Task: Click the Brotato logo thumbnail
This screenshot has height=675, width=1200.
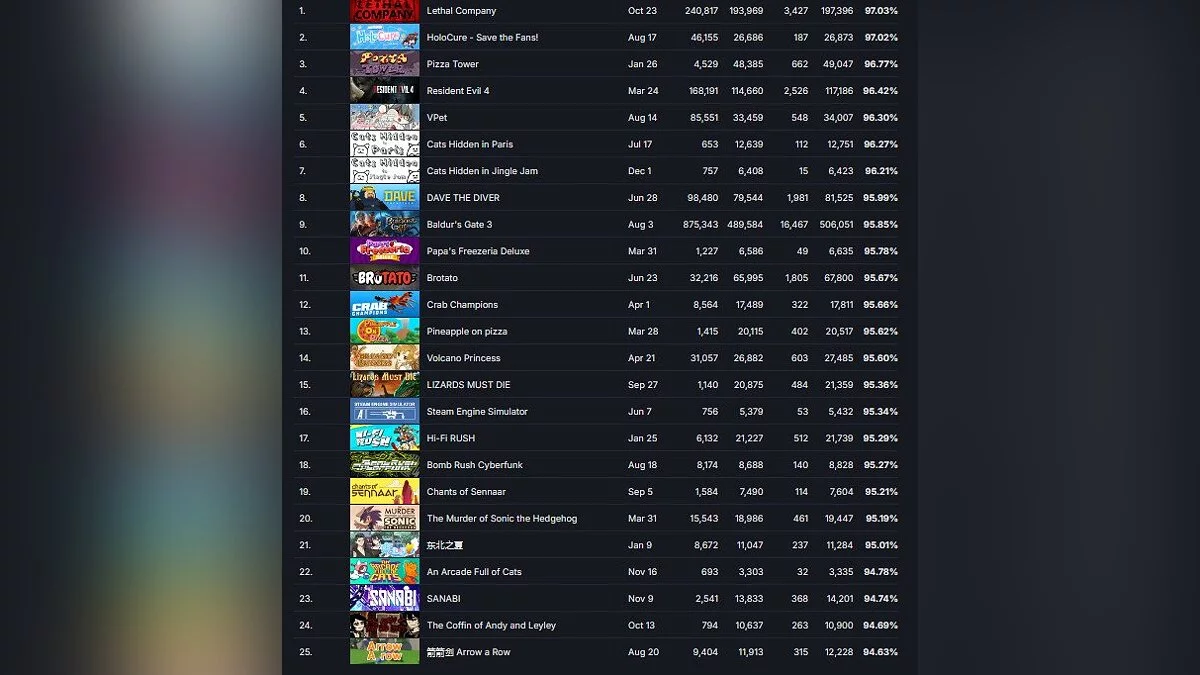Action: tap(384, 277)
